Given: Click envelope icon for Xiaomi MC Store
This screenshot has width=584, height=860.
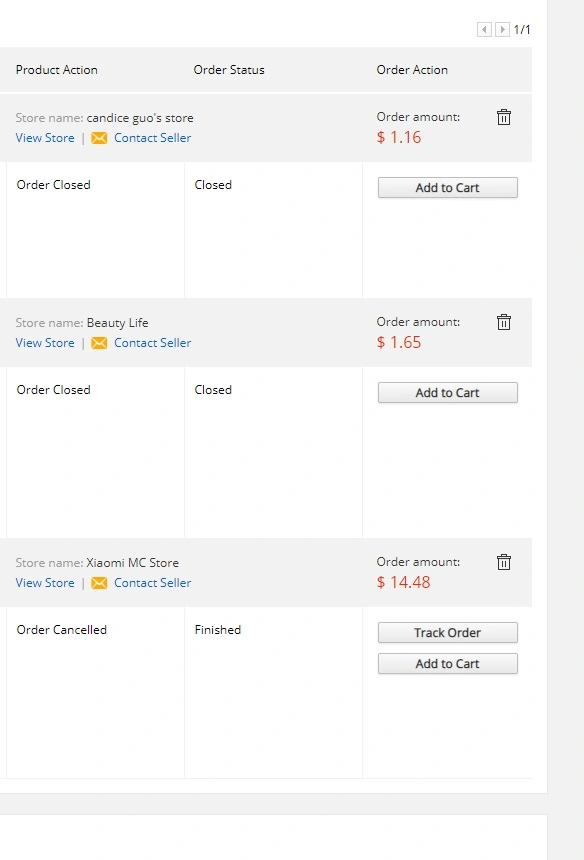Looking at the screenshot, I should point(99,582).
